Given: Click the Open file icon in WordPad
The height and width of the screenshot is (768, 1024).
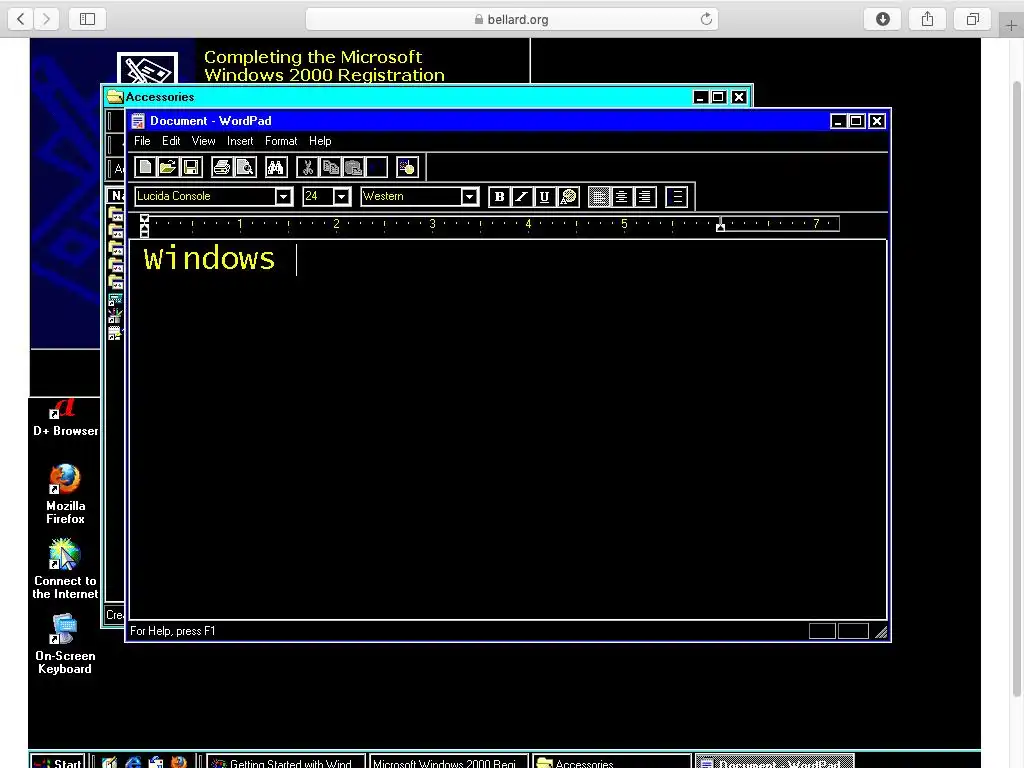Looking at the screenshot, I should click(x=168, y=167).
